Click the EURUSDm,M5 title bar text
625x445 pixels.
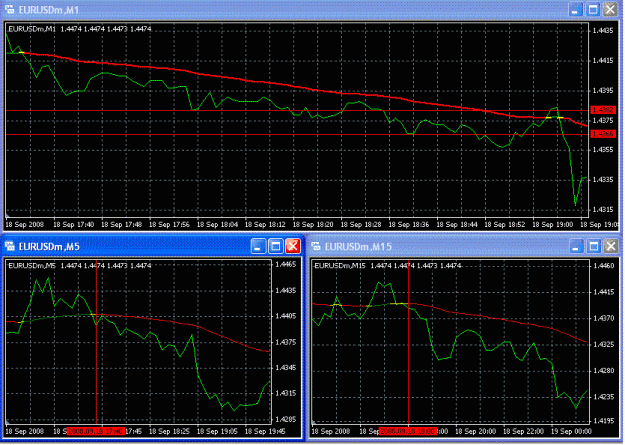click(49, 247)
